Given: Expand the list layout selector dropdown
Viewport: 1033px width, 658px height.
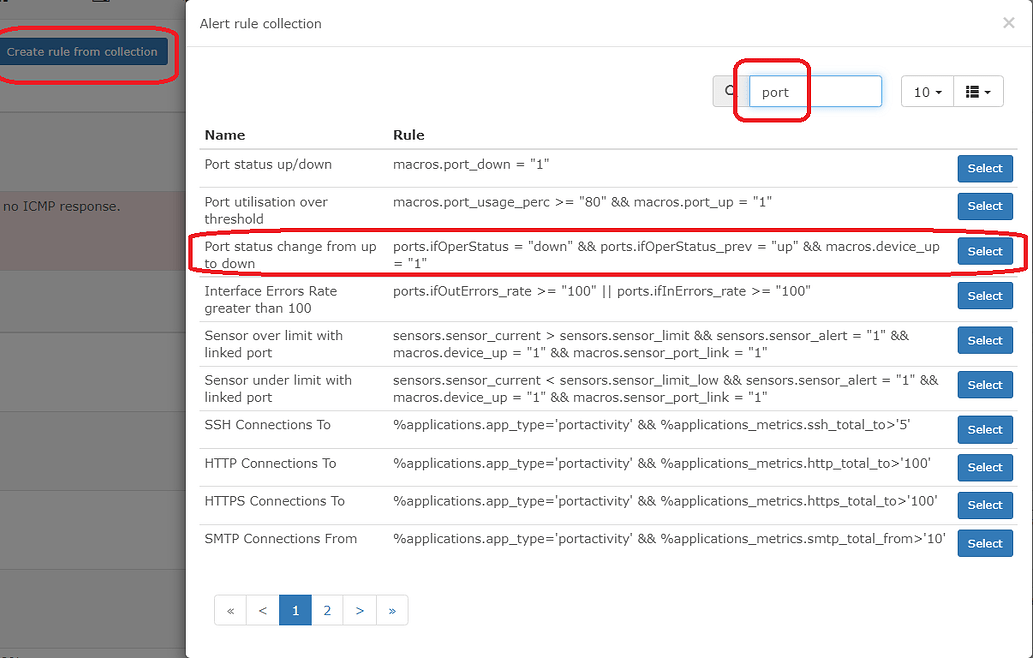Looking at the screenshot, I should [x=977, y=91].
